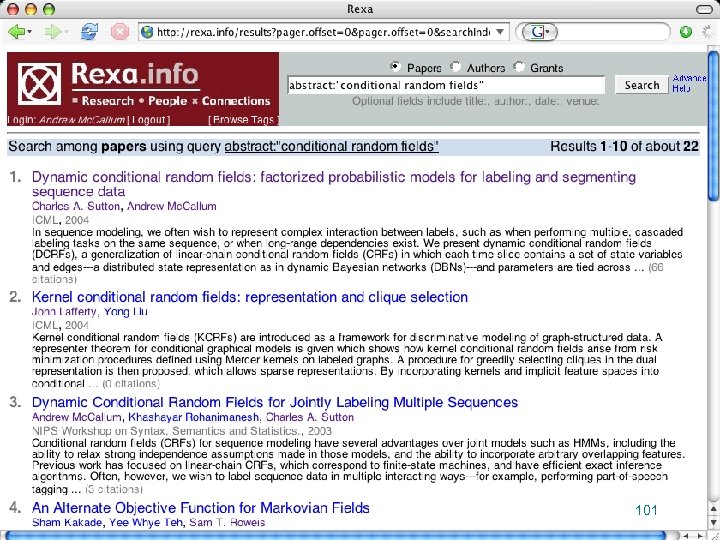720x540 pixels.
Task: Select the Grants radio button
Action: pyautogui.click(x=519, y=67)
